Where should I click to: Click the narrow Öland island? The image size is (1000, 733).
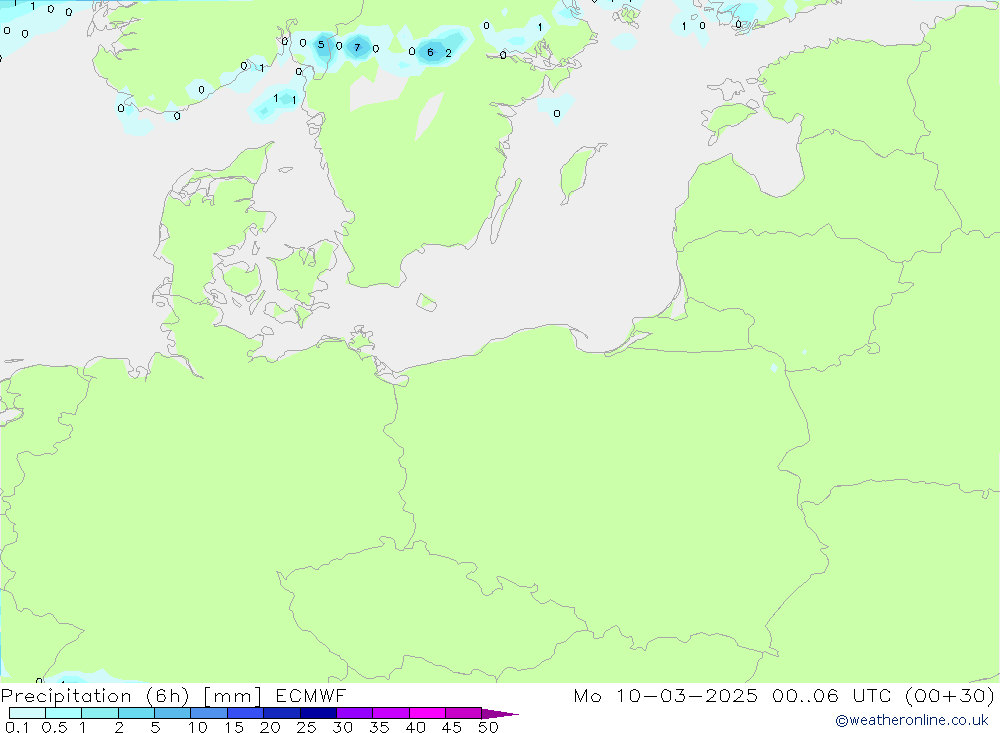click(x=505, y=211)
